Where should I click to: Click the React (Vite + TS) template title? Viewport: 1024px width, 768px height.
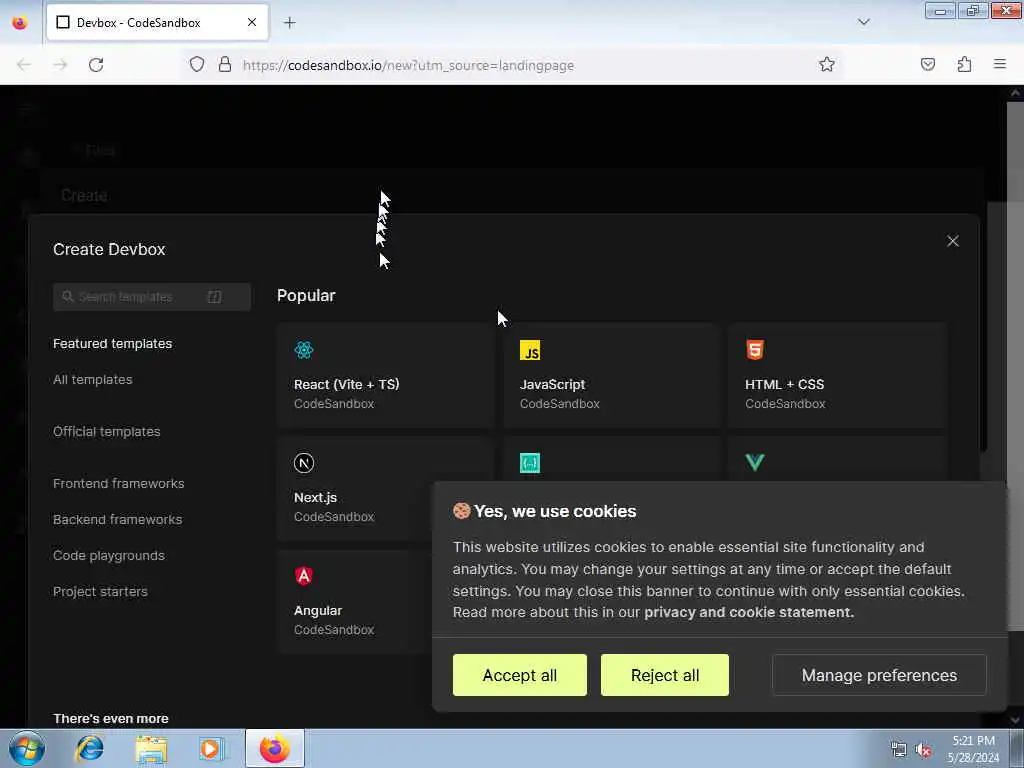click(x=347, y=385)
